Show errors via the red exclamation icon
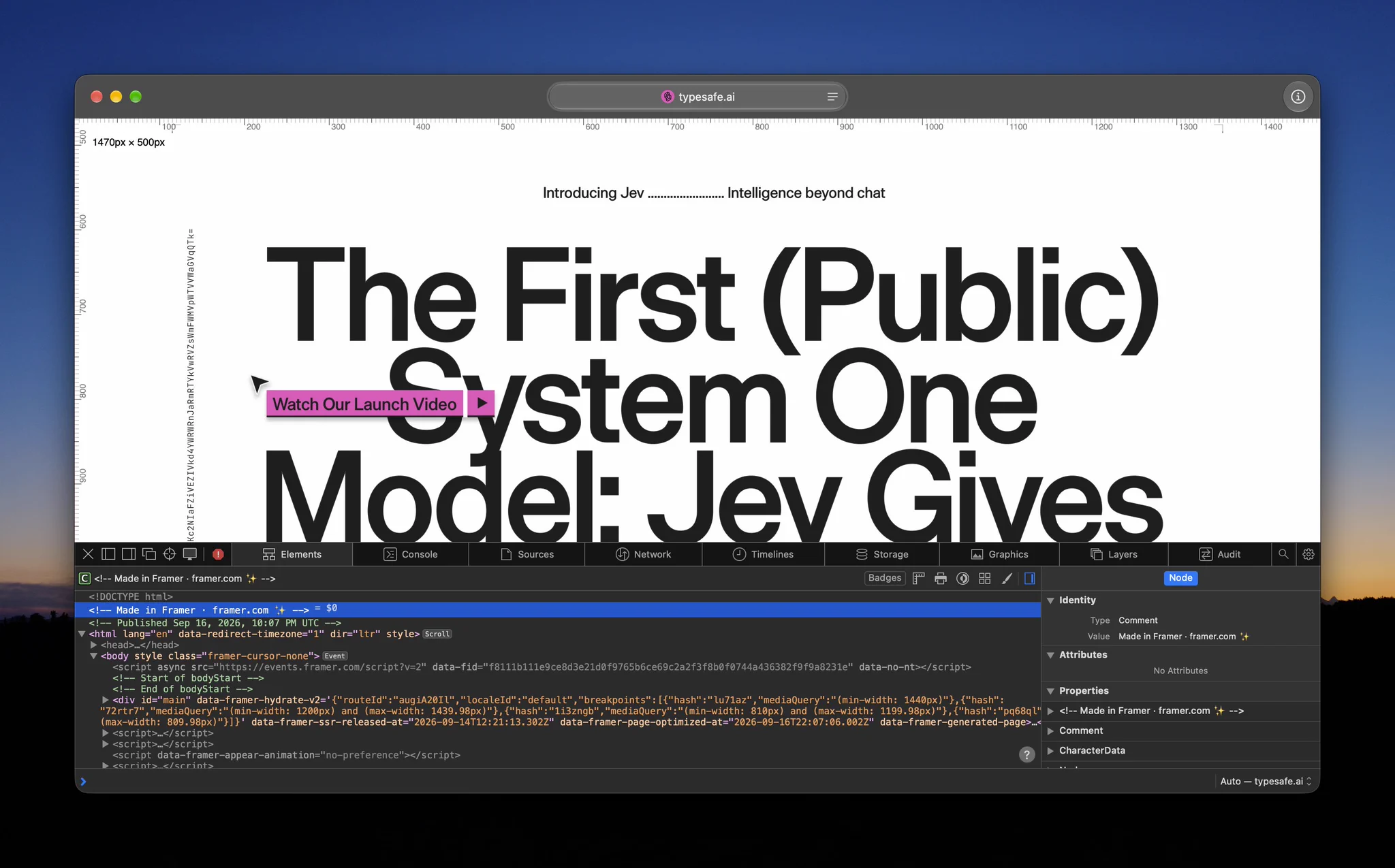 (218, 554)
